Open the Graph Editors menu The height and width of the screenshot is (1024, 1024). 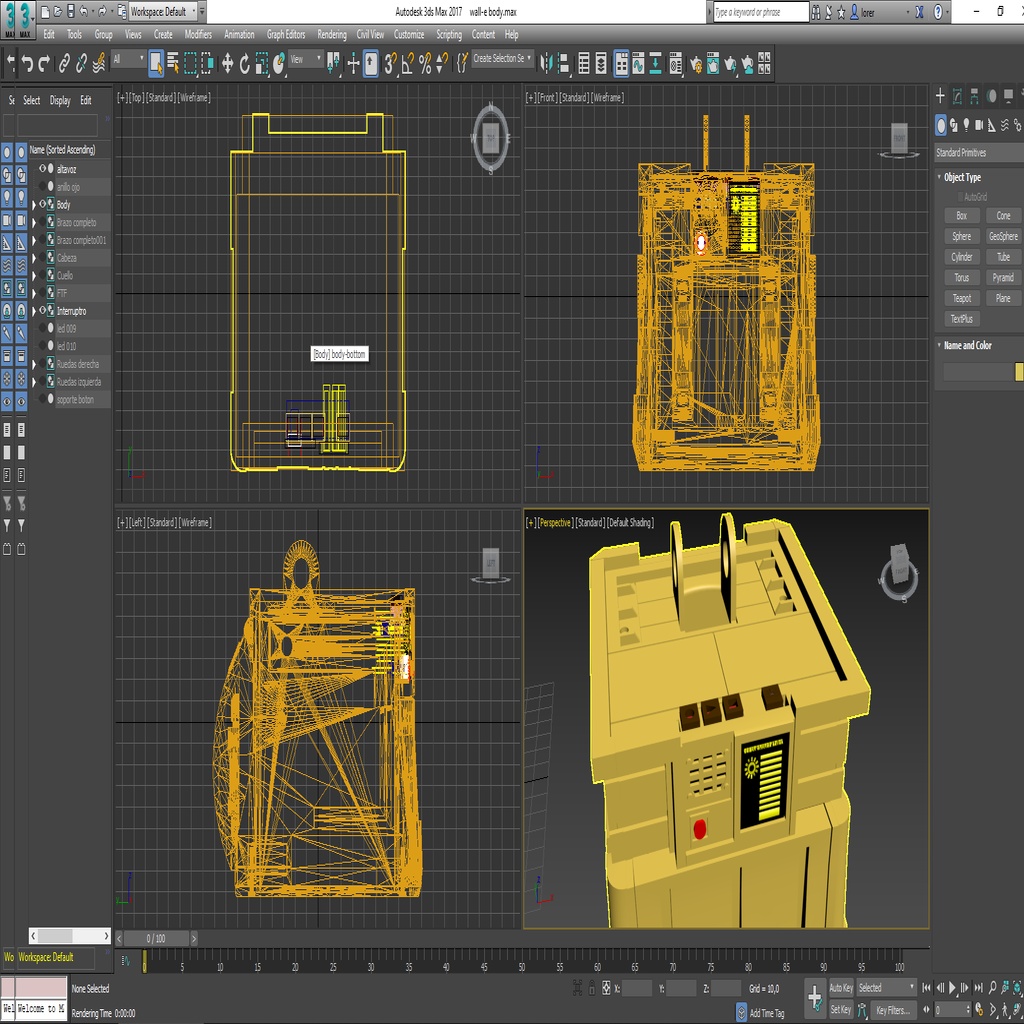285,34
